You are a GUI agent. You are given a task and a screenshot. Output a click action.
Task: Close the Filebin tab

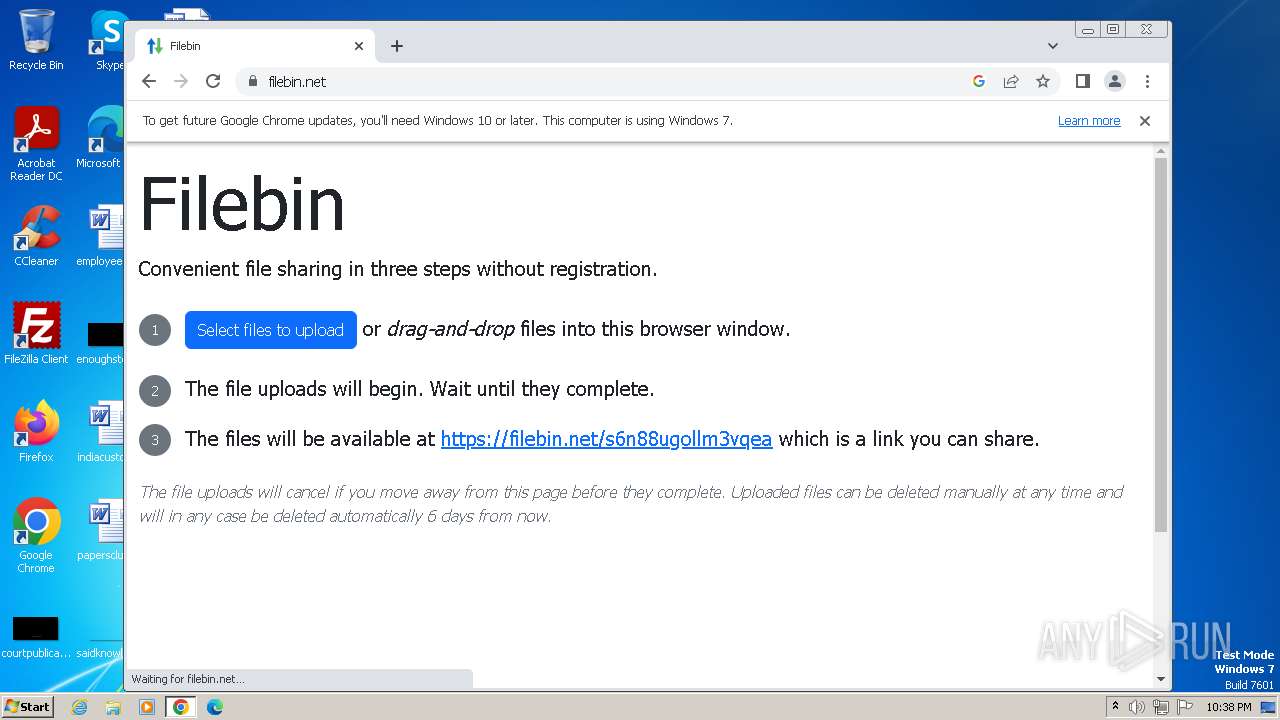click(359, 46)
